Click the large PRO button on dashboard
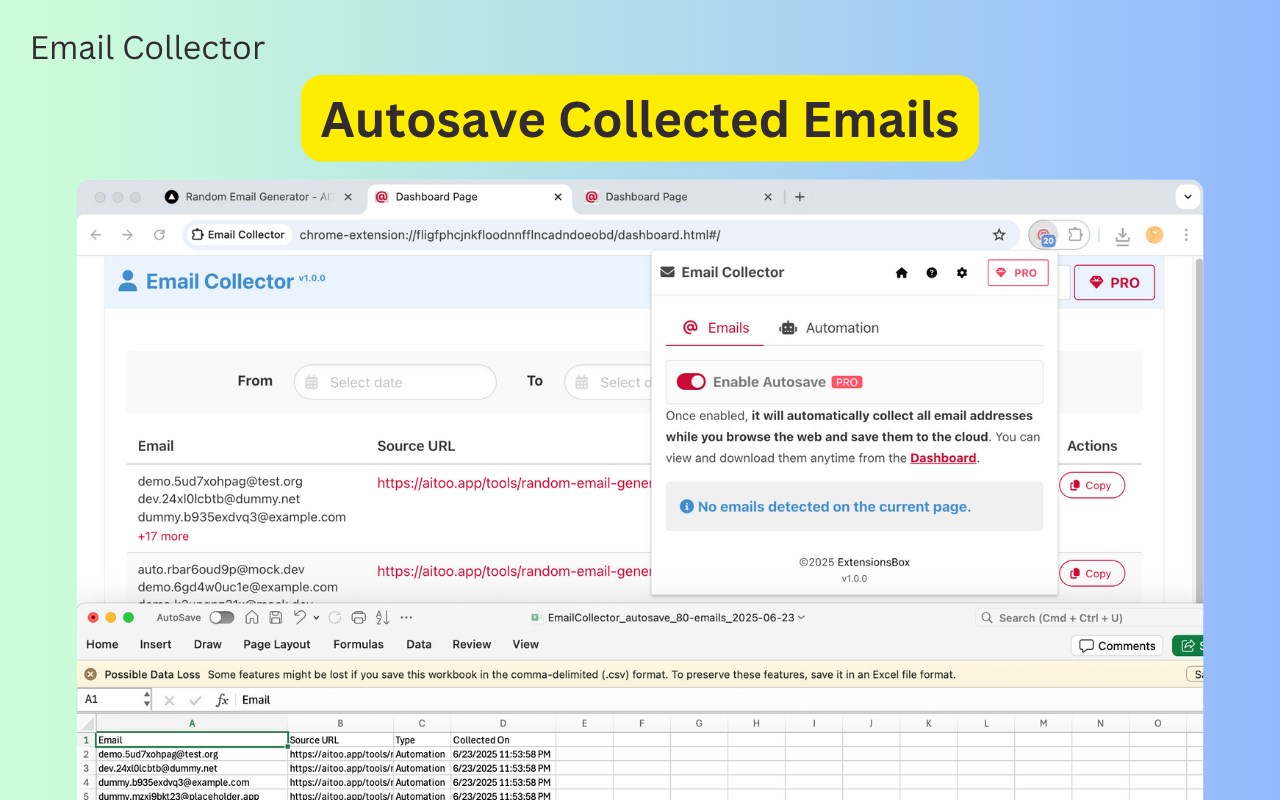This screenshot has width=1280, height=800. (1114, 283)
